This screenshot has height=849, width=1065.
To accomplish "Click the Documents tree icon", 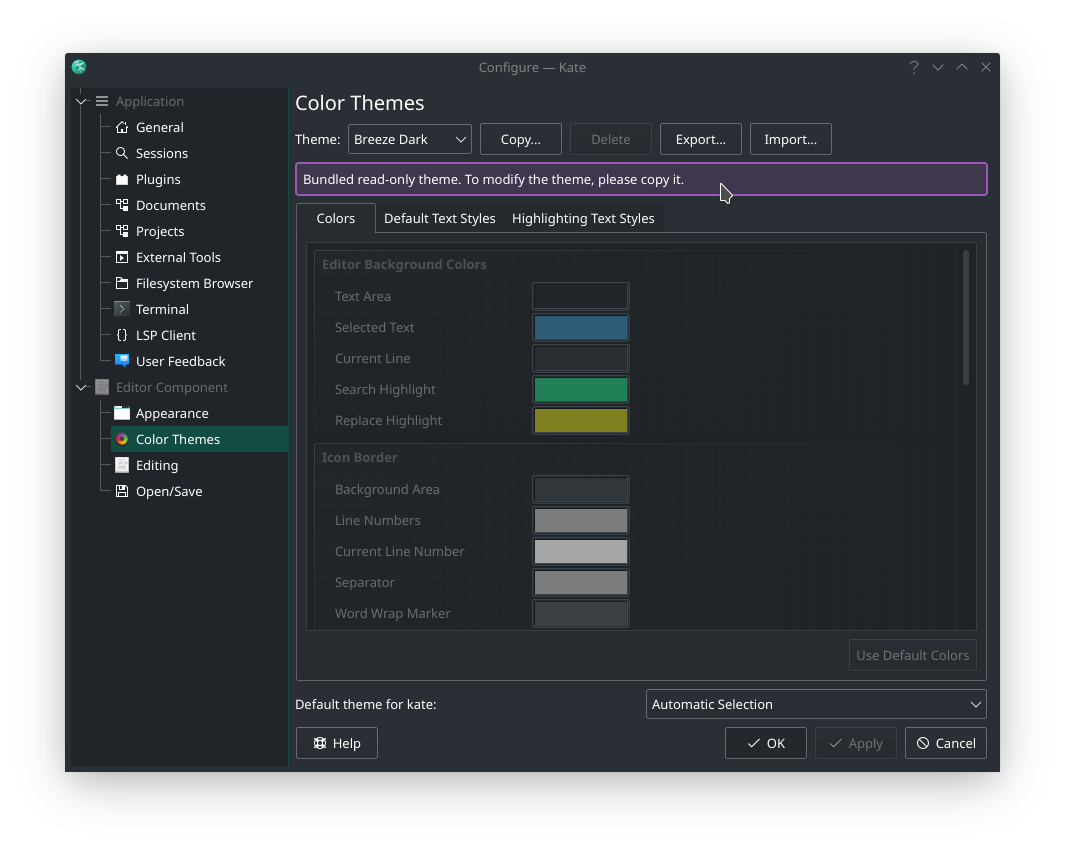I will pyautogui.click(x=122, y=205).
